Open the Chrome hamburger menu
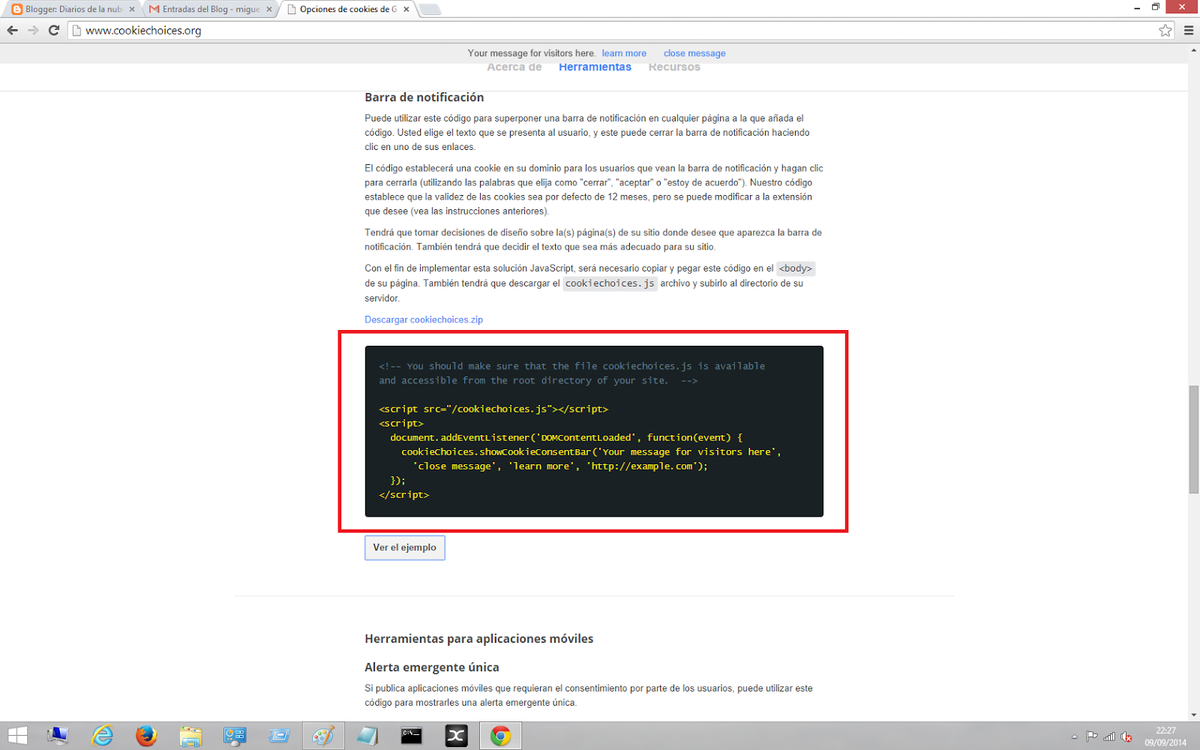The image size is (1200, 750). click(1186, 31)
